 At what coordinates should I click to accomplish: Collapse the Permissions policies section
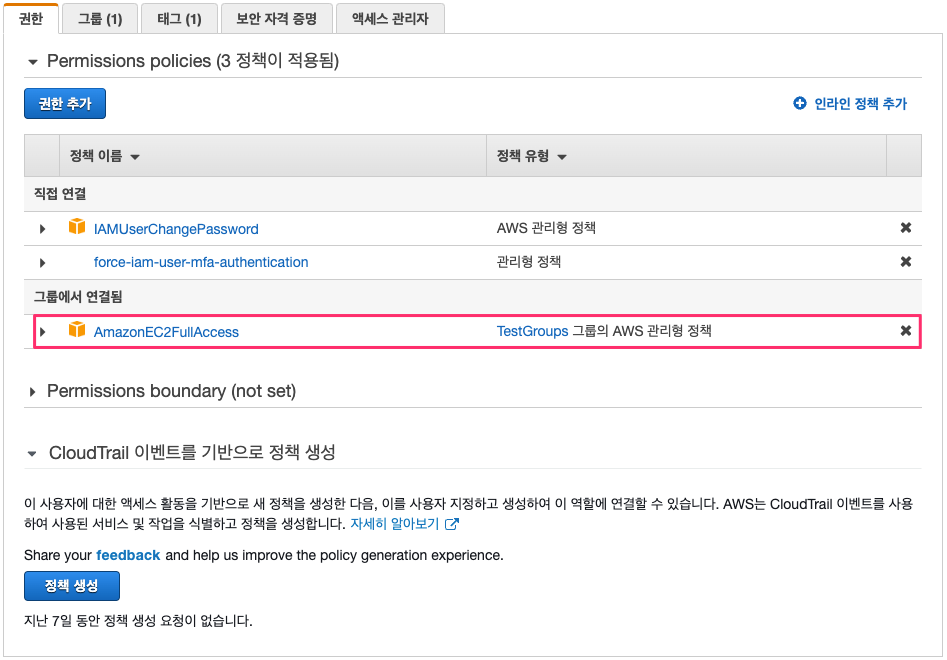click(x=33, y=62)
